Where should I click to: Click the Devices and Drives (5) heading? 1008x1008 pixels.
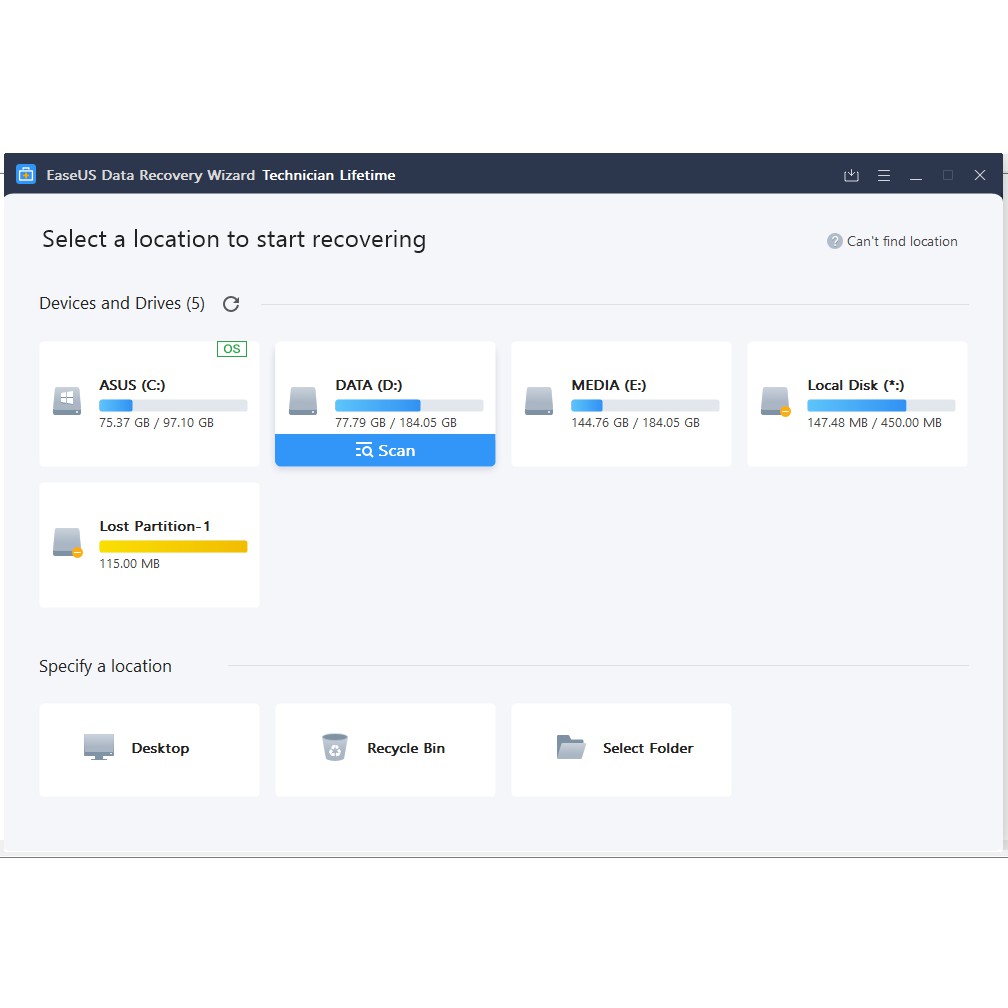point(122,303)
